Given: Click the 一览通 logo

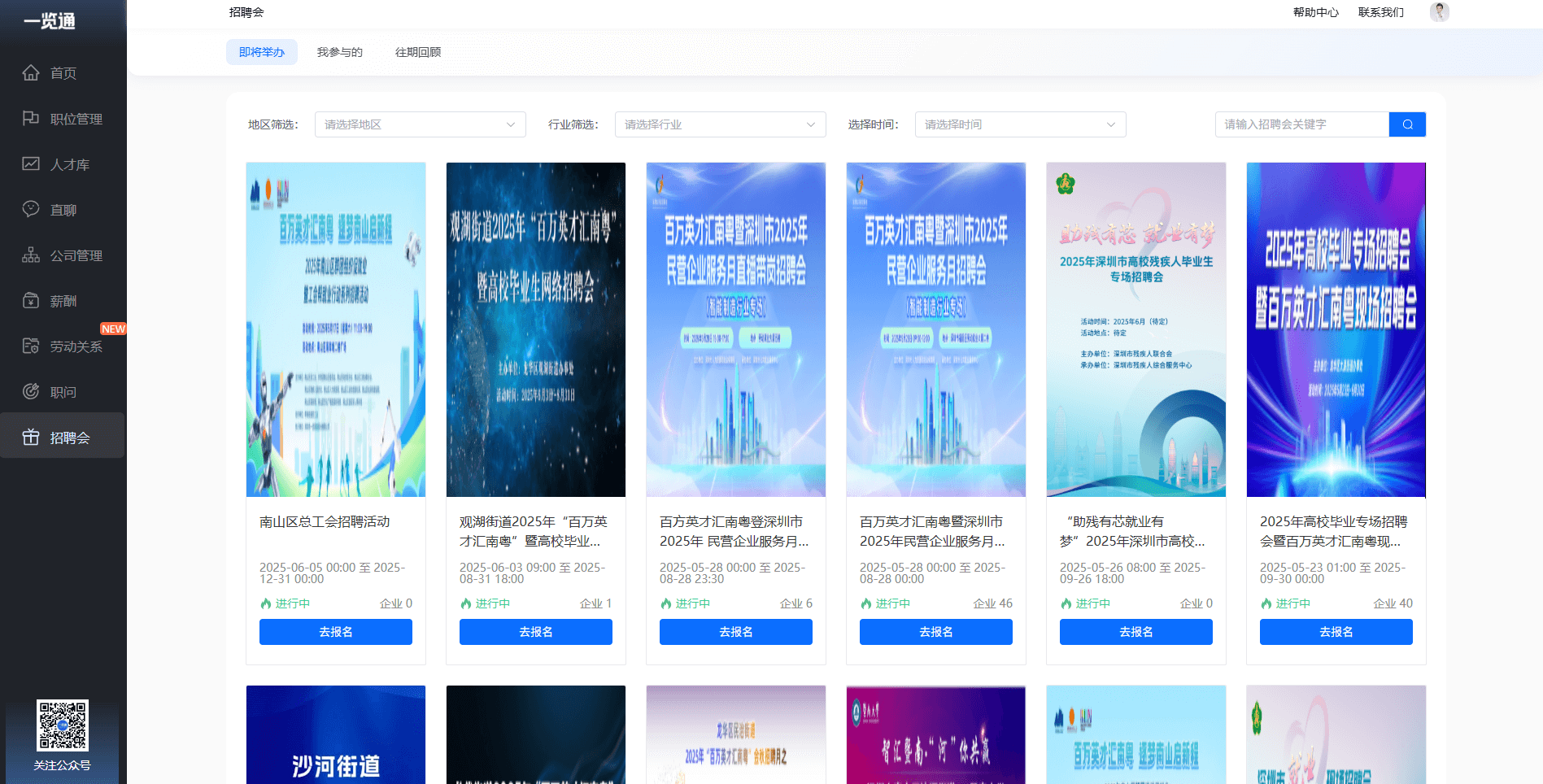Looking at the screenshot, I should (50, 21).
